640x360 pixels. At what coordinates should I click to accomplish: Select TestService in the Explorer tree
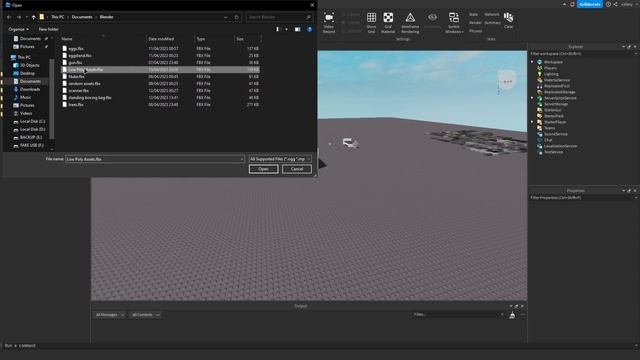(x=553, y=152)
